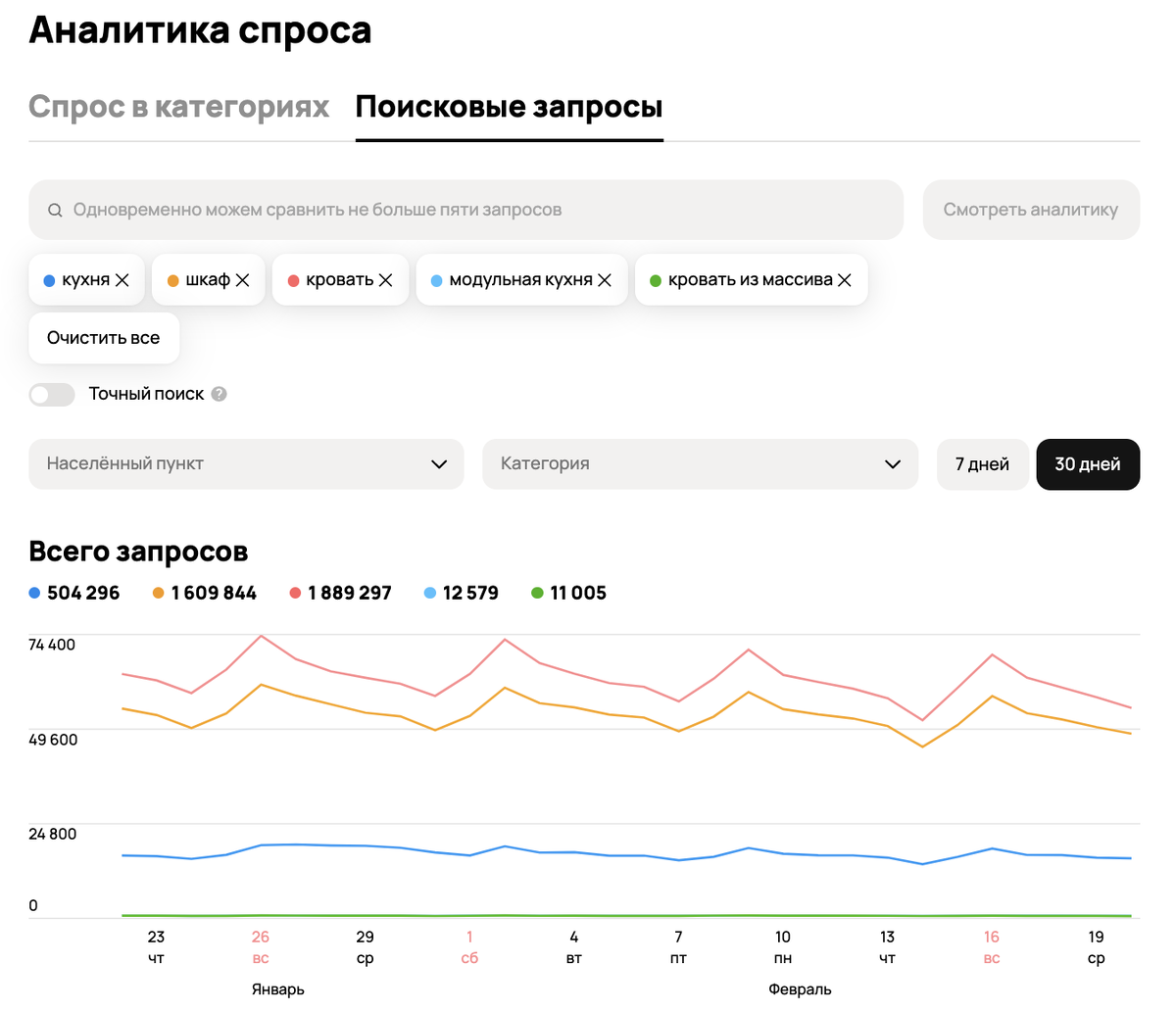Toggle the red series legend 1 889 297

click(339, 593)
